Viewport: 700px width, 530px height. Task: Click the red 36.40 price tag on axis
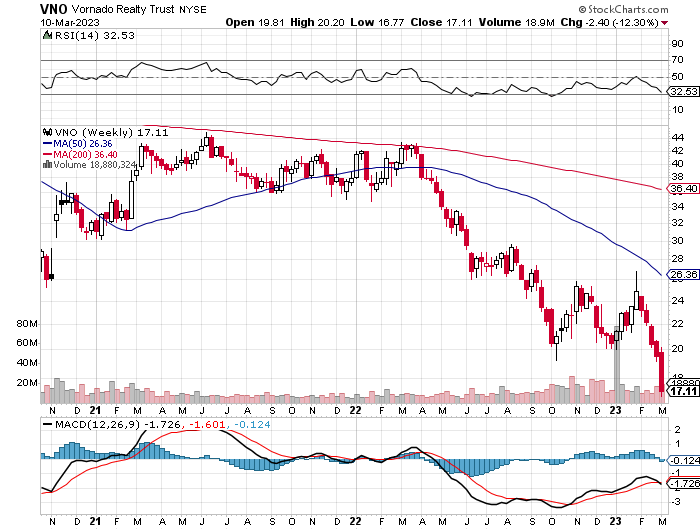683,188
